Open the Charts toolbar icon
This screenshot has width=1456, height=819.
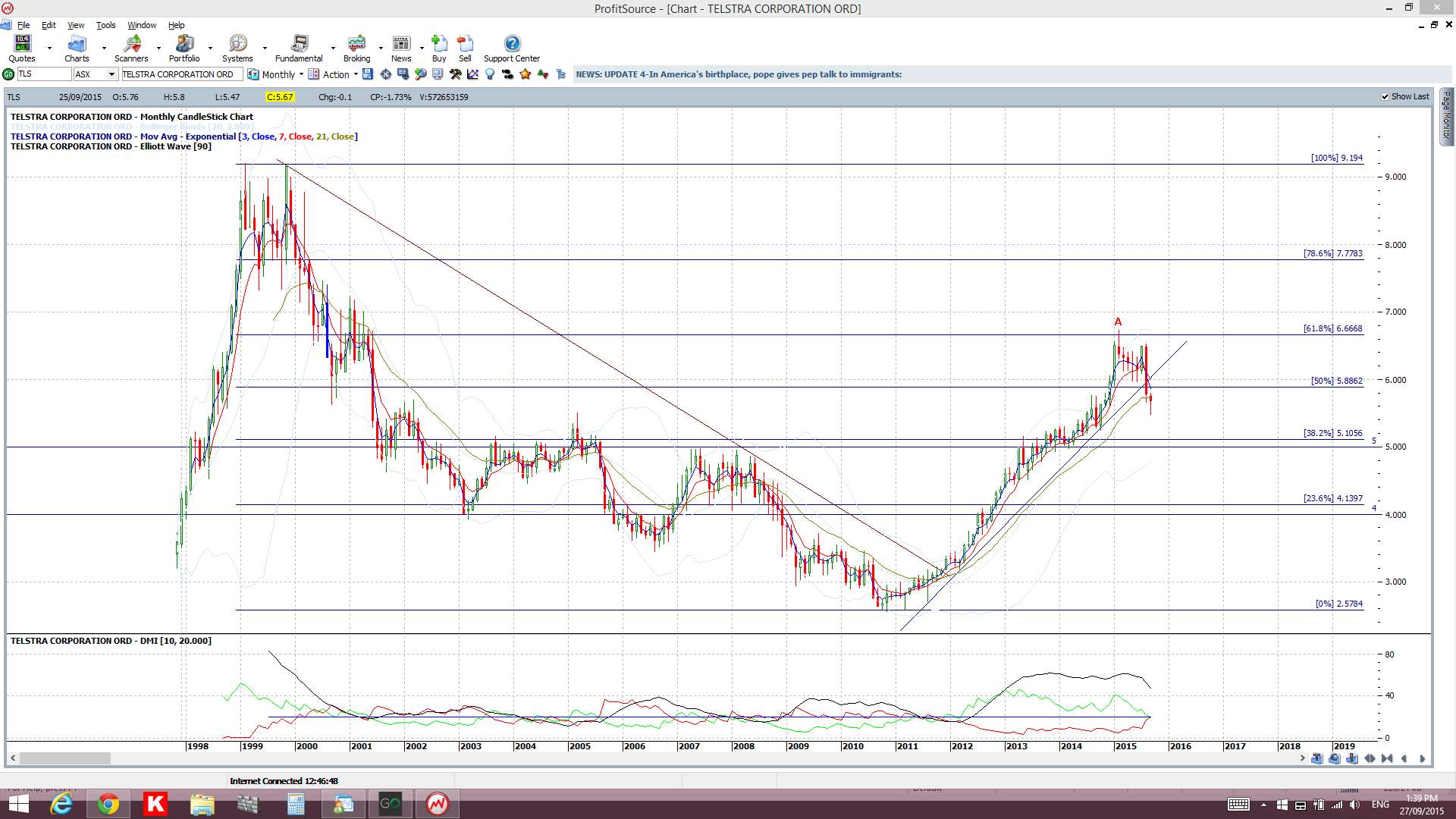[x=77, y=48]
